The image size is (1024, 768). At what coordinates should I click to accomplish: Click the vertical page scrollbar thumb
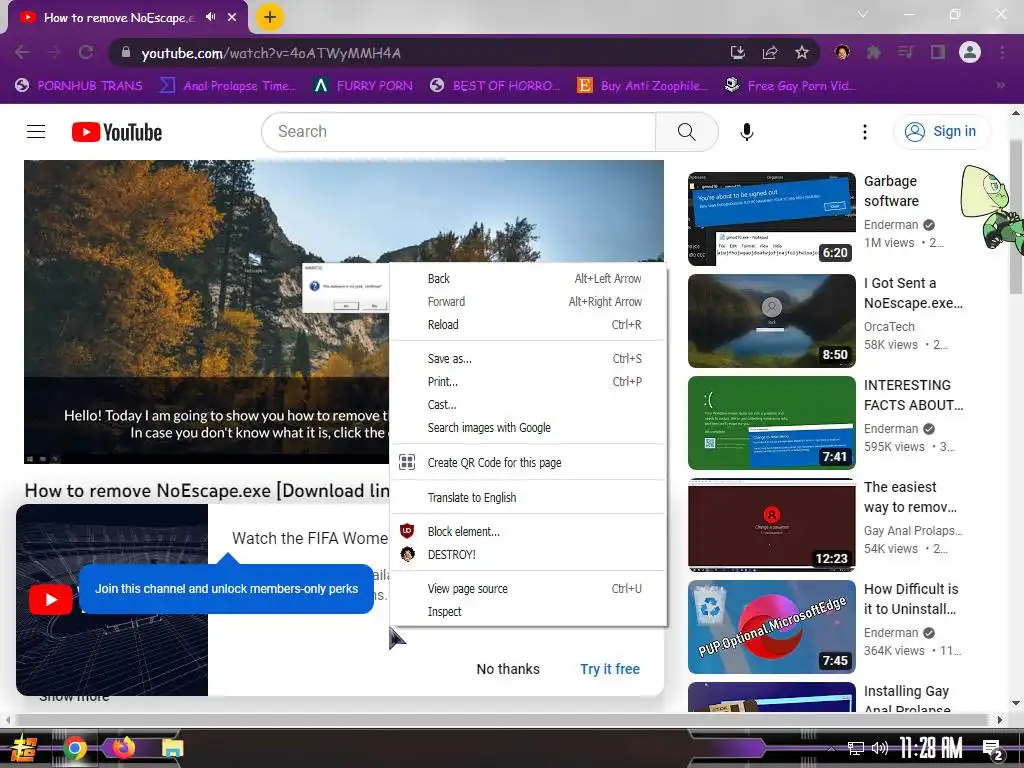tap(1016, 216)
